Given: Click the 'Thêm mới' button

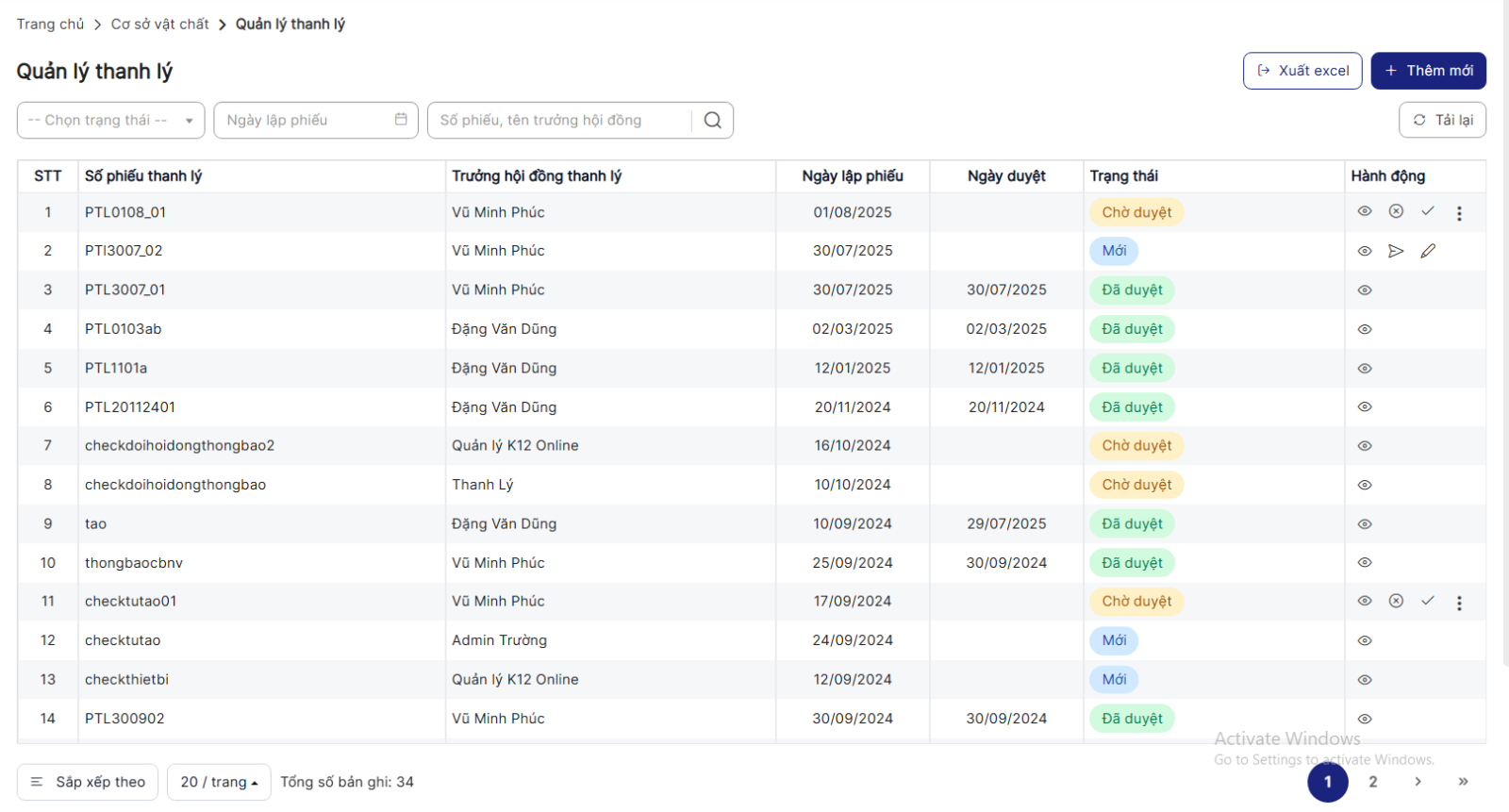Looking at the screenshot, I should click(1428, 71).
